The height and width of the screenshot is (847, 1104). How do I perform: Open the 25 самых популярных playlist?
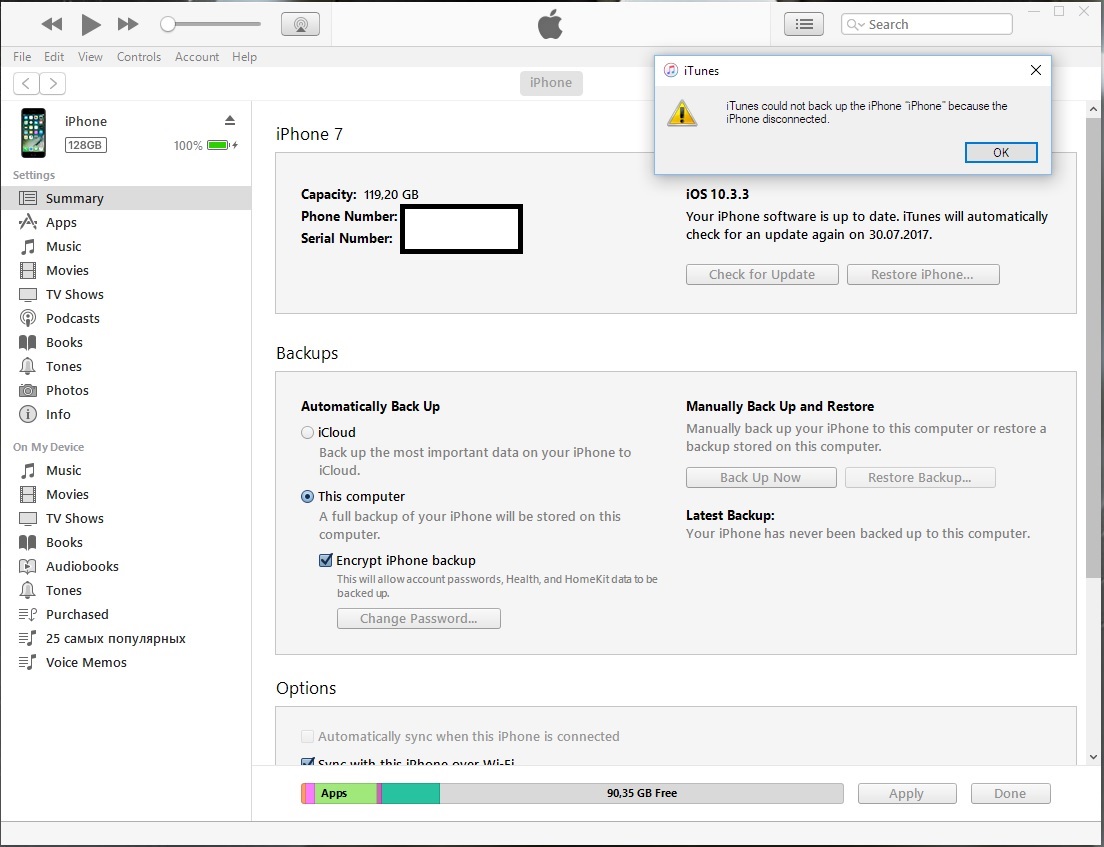(x=115, y=639)
